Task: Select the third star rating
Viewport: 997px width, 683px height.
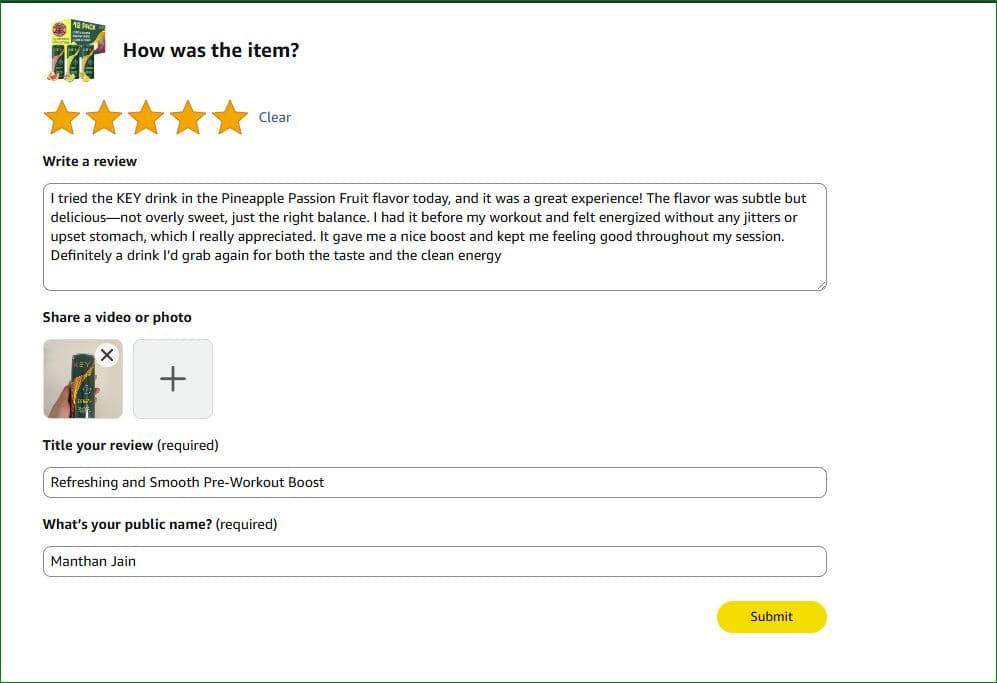Action: click(146, 118)
